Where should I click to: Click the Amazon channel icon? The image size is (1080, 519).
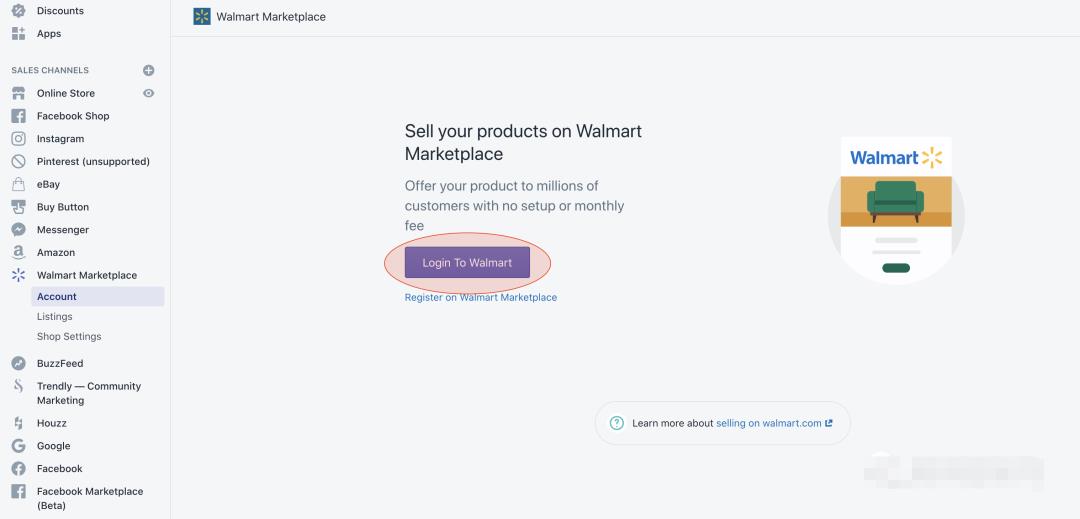coord(18,253)
